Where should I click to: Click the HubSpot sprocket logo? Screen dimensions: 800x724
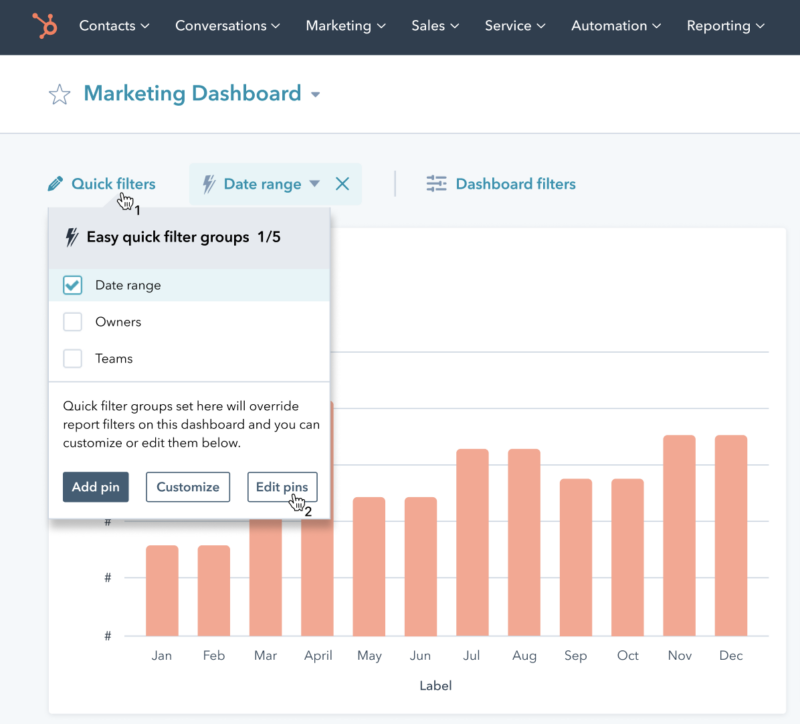pos(45,26)
